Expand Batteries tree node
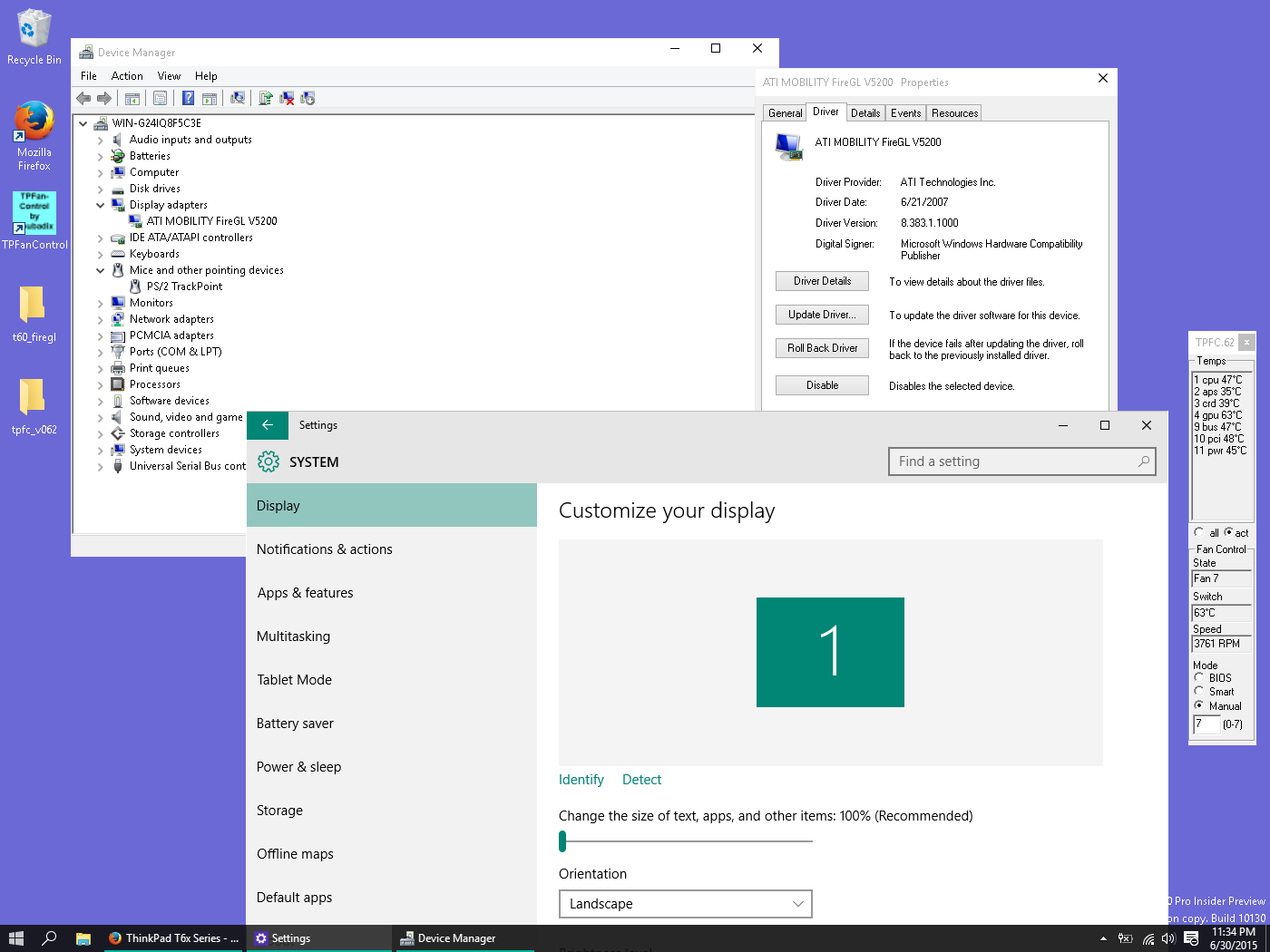 point(101,156)
